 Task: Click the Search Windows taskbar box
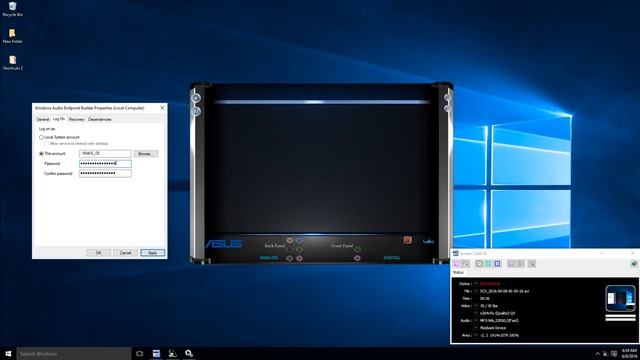74,353
